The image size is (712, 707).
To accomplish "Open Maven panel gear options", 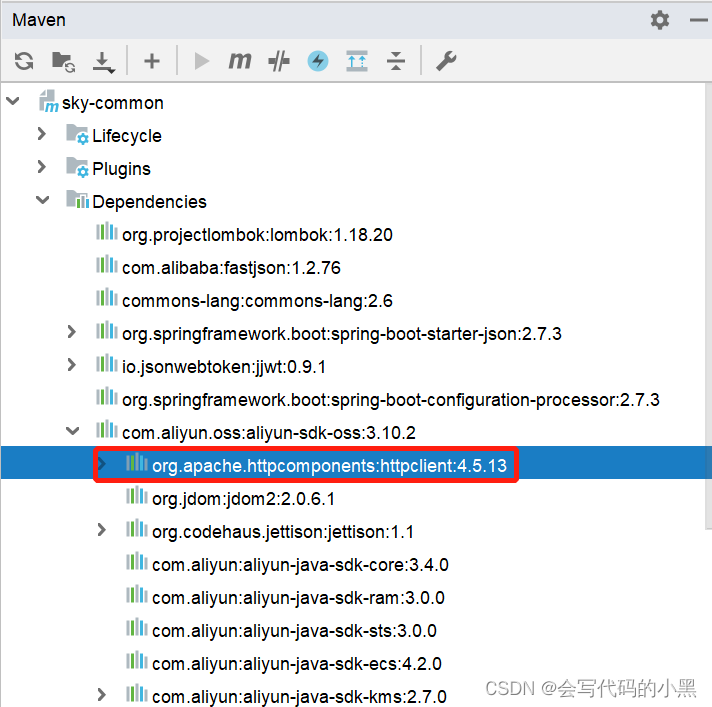I will coord(660,20).
